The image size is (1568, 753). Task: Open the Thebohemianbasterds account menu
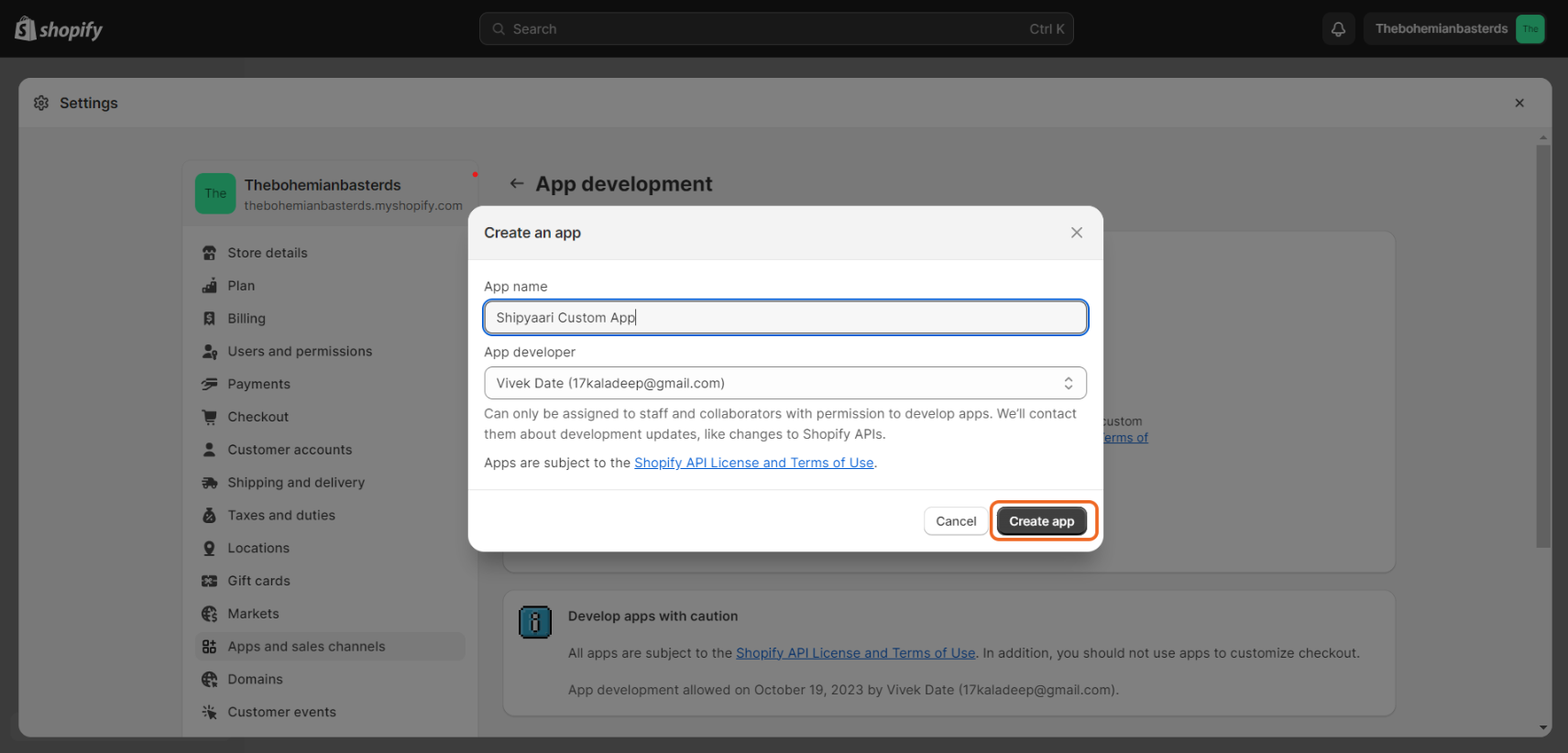pos(1454,29)
